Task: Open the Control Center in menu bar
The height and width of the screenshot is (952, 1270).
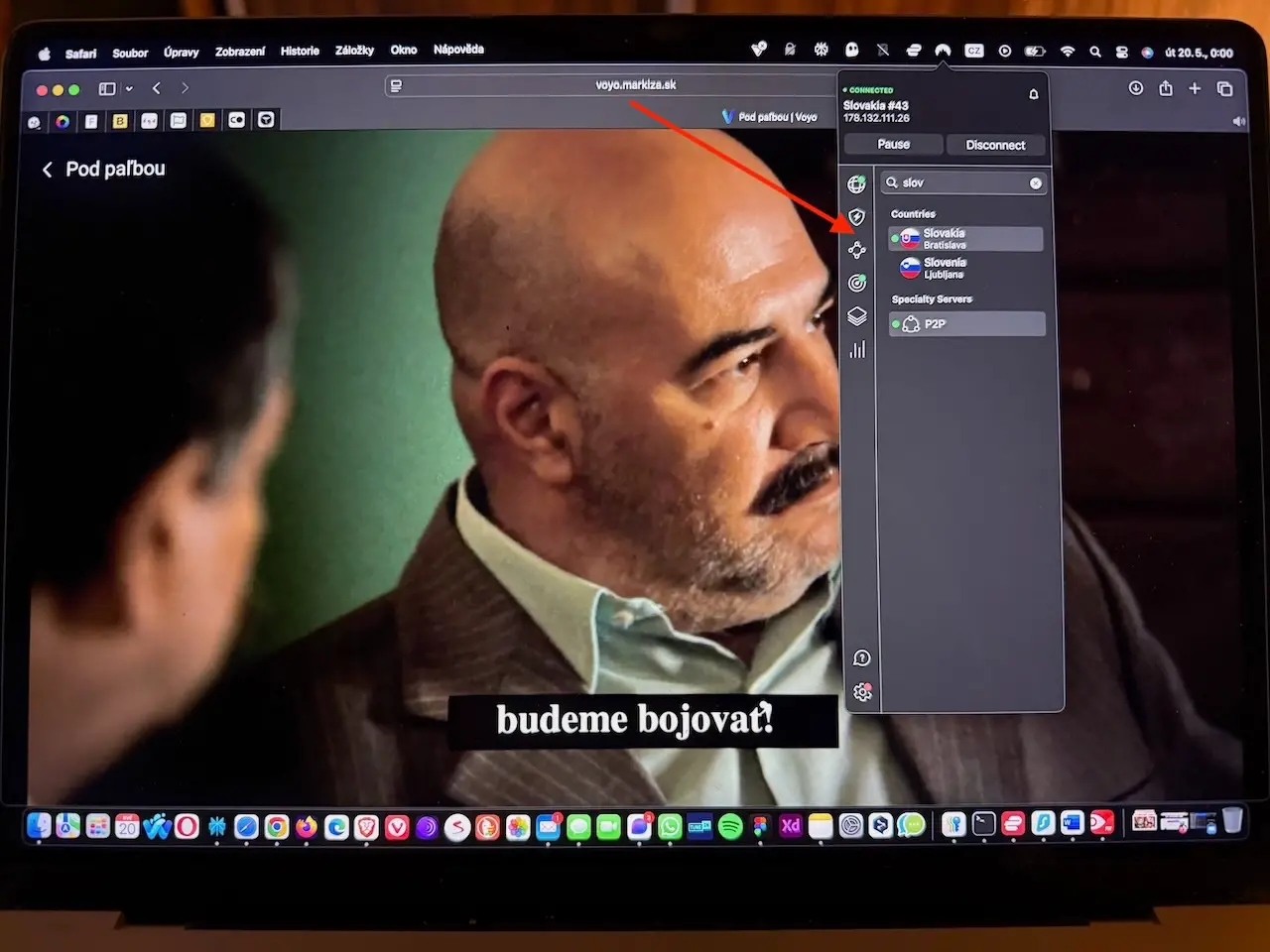Action: click(1122, 52)
